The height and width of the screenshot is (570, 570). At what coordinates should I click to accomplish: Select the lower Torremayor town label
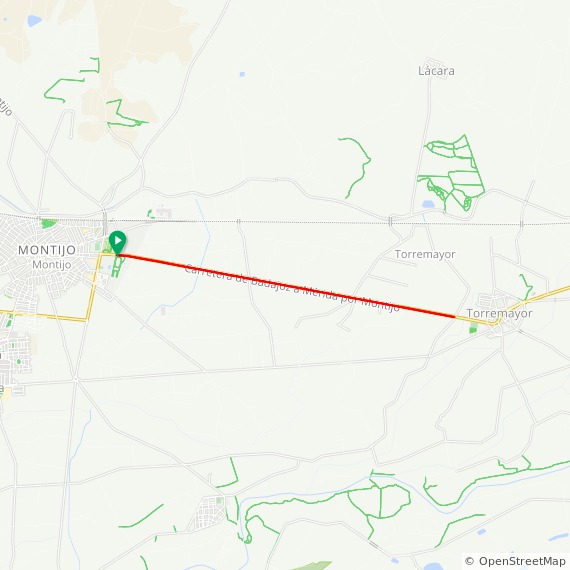pos(499,313)
